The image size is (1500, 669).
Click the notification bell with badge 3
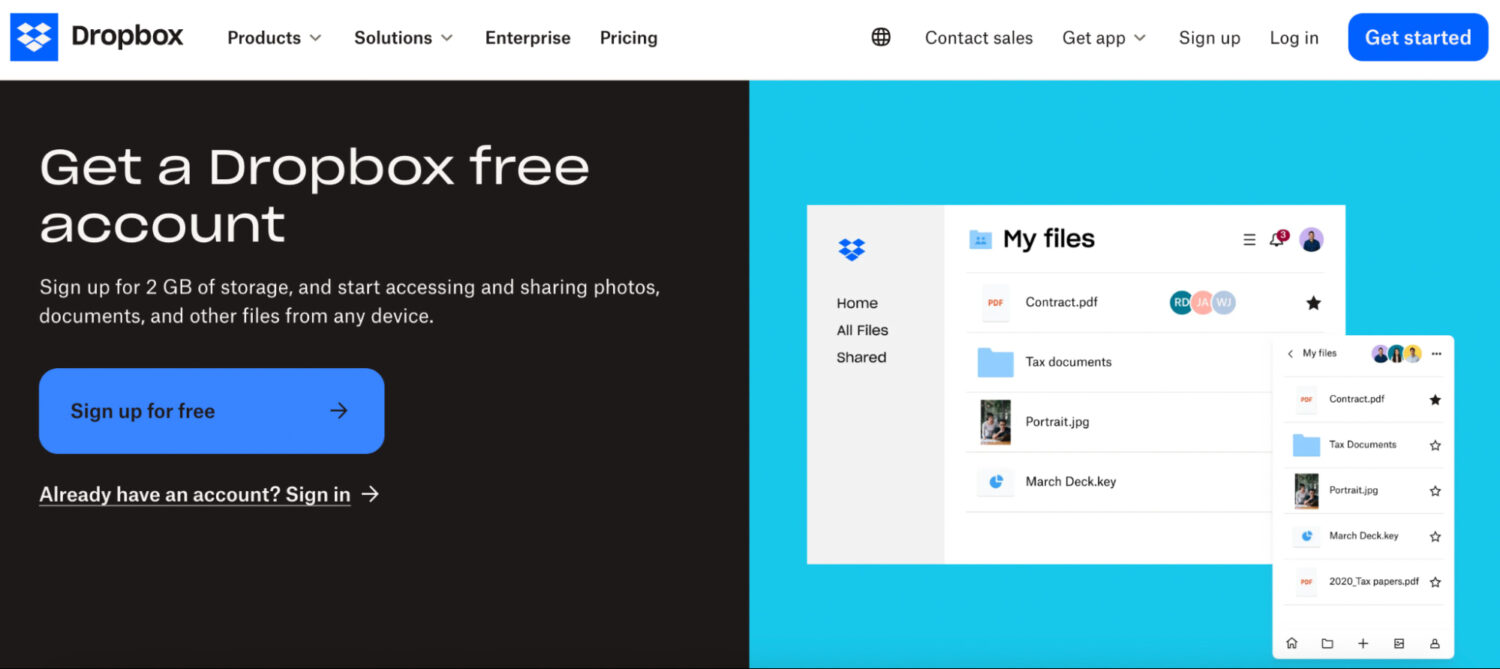pos(1278,239)
